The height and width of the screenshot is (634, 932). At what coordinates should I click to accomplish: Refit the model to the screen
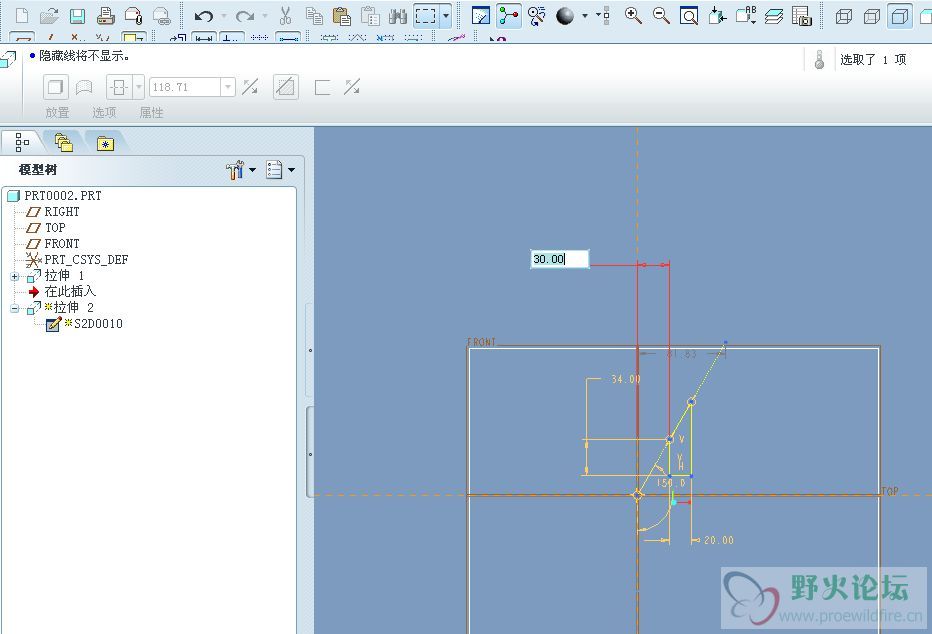[x=689, y=16]
